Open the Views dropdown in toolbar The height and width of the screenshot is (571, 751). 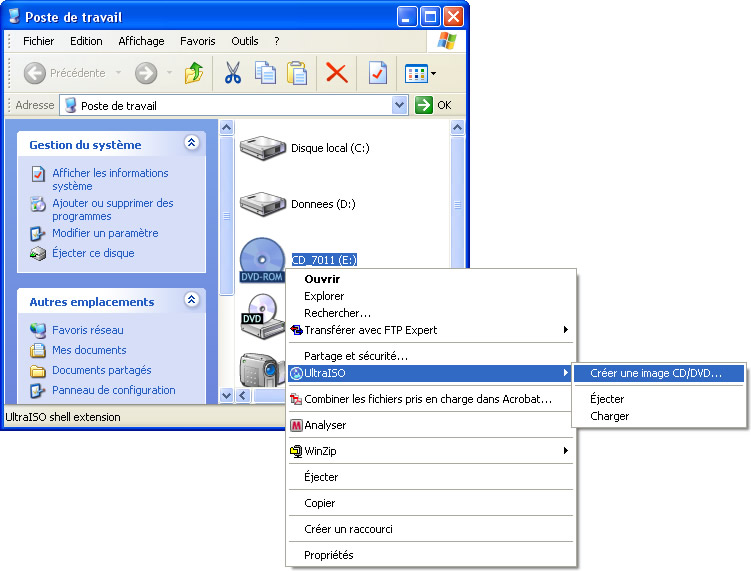pyautogui.click(x=419, y=73)
